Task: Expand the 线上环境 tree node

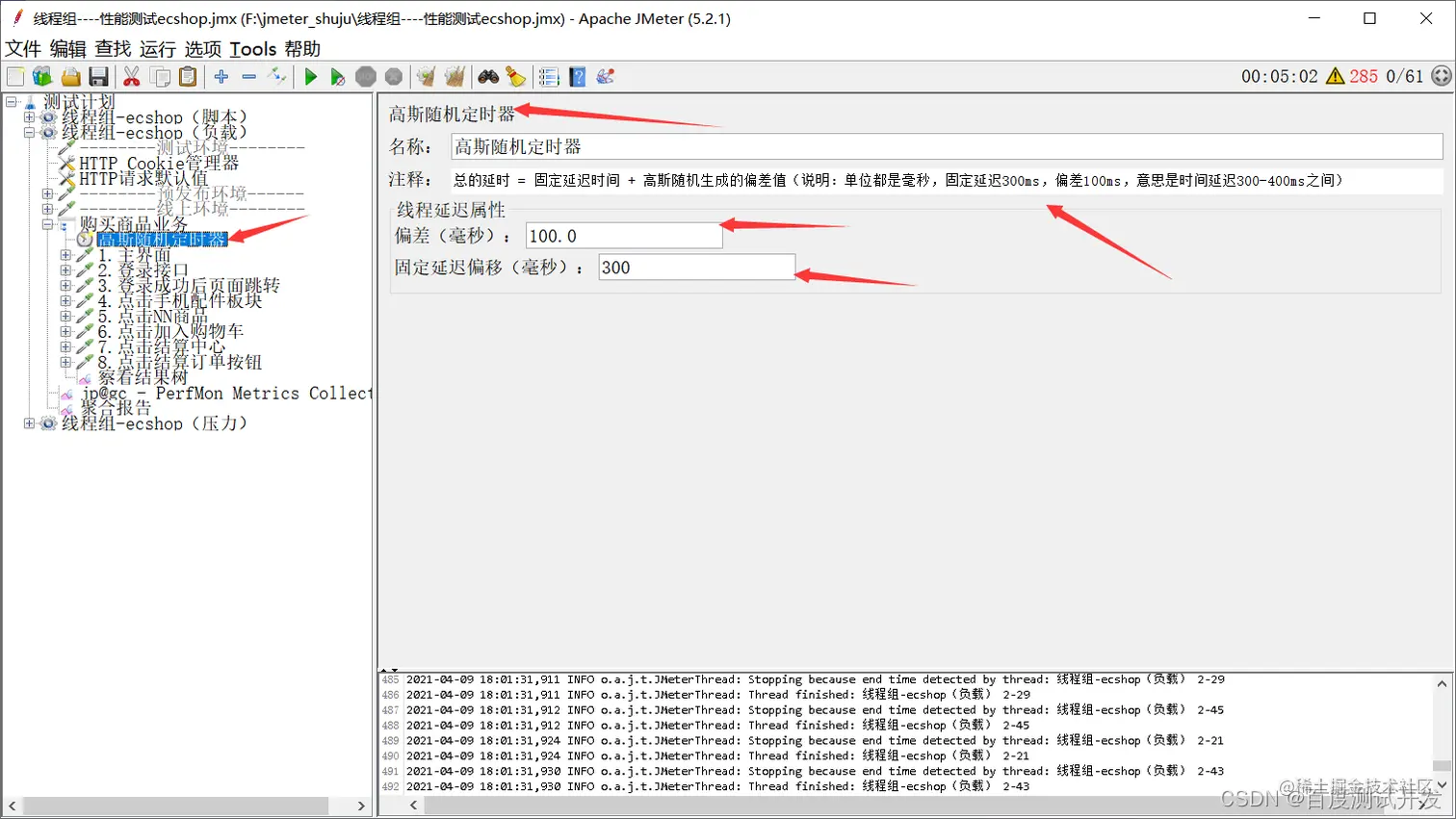Action: point(47,209)
